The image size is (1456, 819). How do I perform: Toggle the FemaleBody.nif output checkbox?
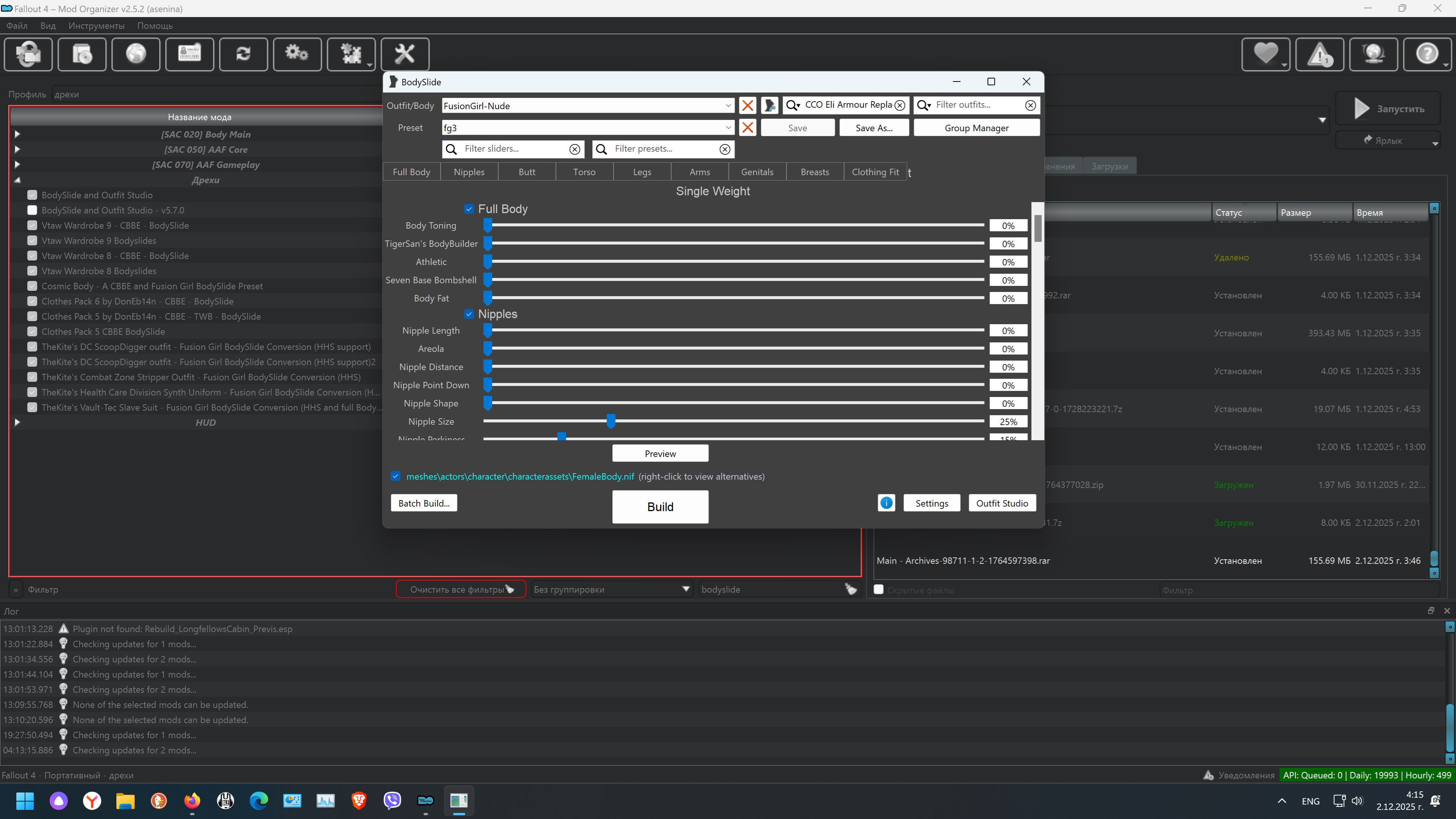[395, 476]
